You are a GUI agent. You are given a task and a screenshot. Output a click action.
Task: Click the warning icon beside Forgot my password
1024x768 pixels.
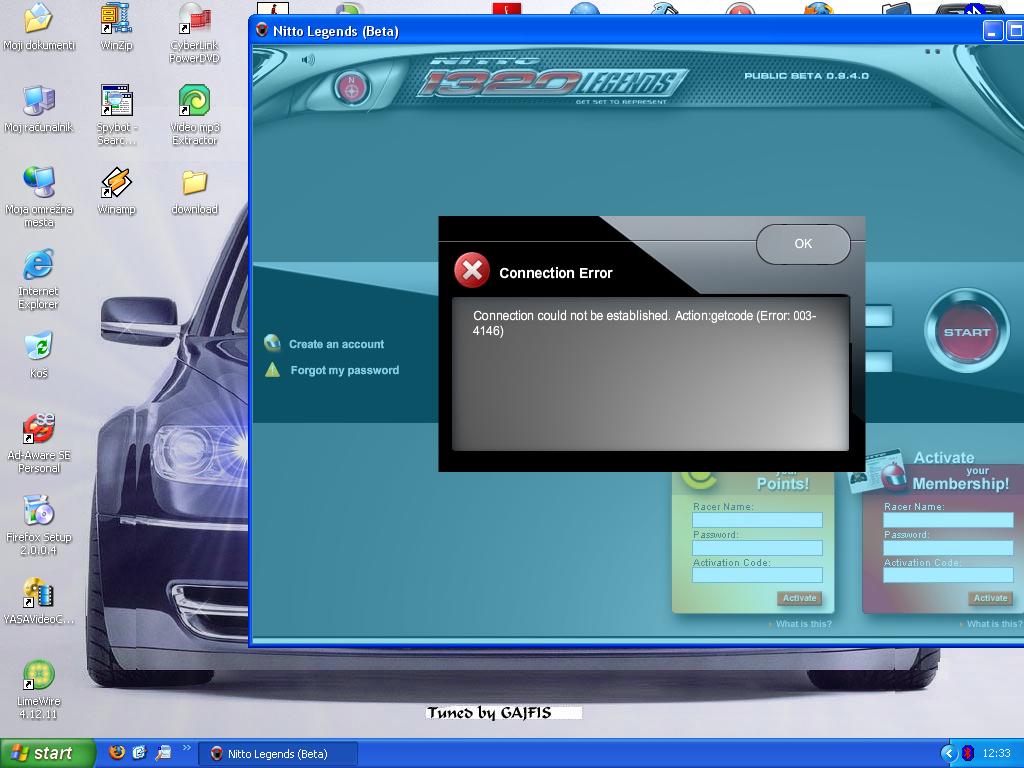pos(272,370)
